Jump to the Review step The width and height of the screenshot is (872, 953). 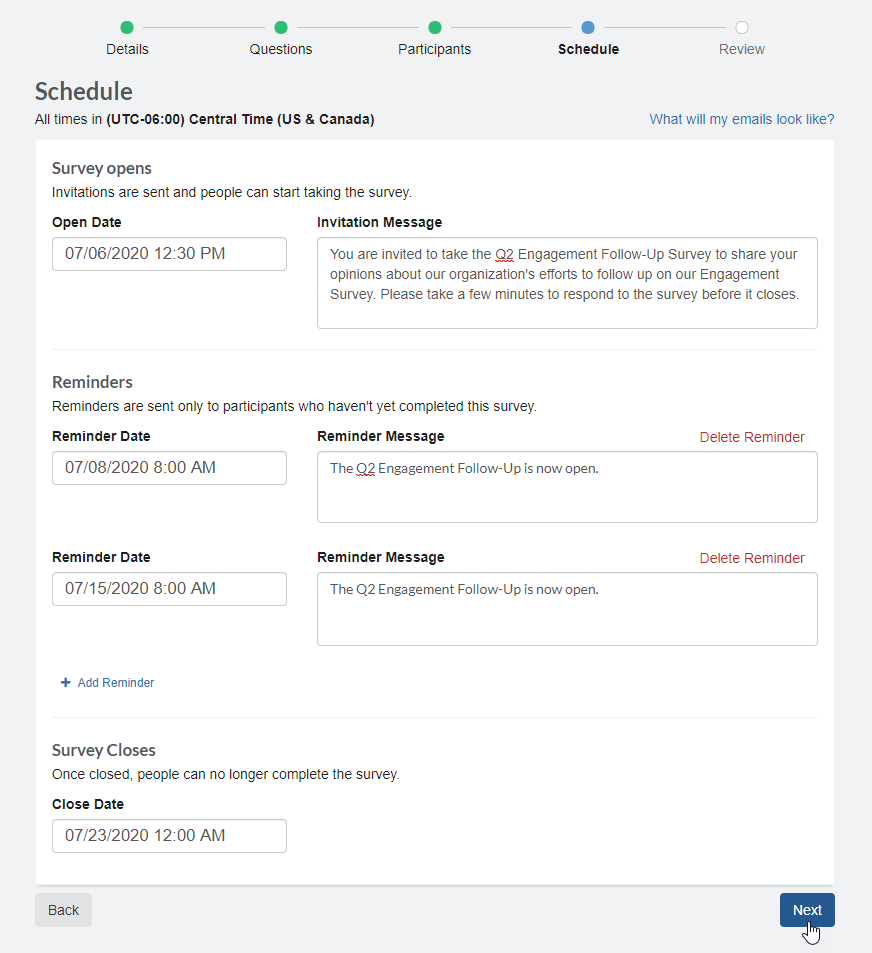tap(741, 48)
